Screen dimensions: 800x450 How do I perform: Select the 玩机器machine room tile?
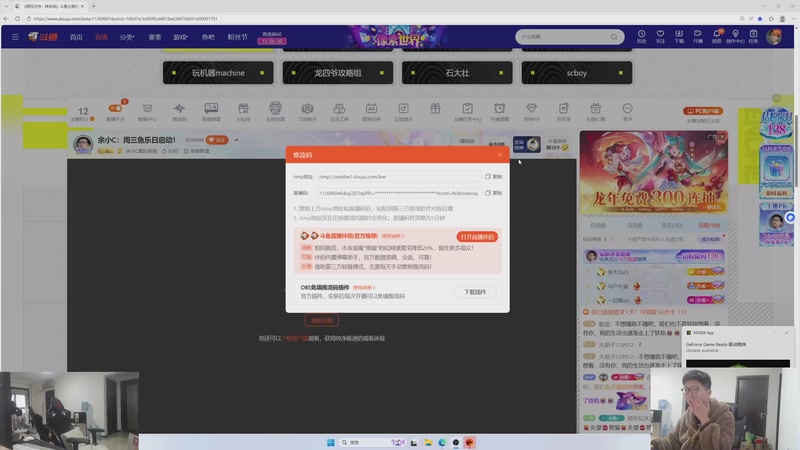click(x=218, y=73)
